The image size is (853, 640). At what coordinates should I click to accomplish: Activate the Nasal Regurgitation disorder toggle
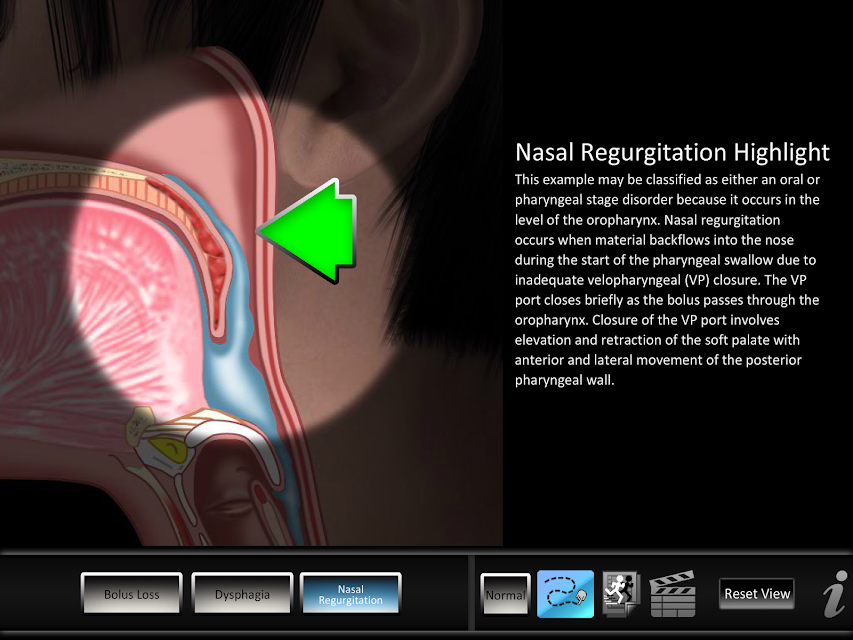click(x=350, y=594)
